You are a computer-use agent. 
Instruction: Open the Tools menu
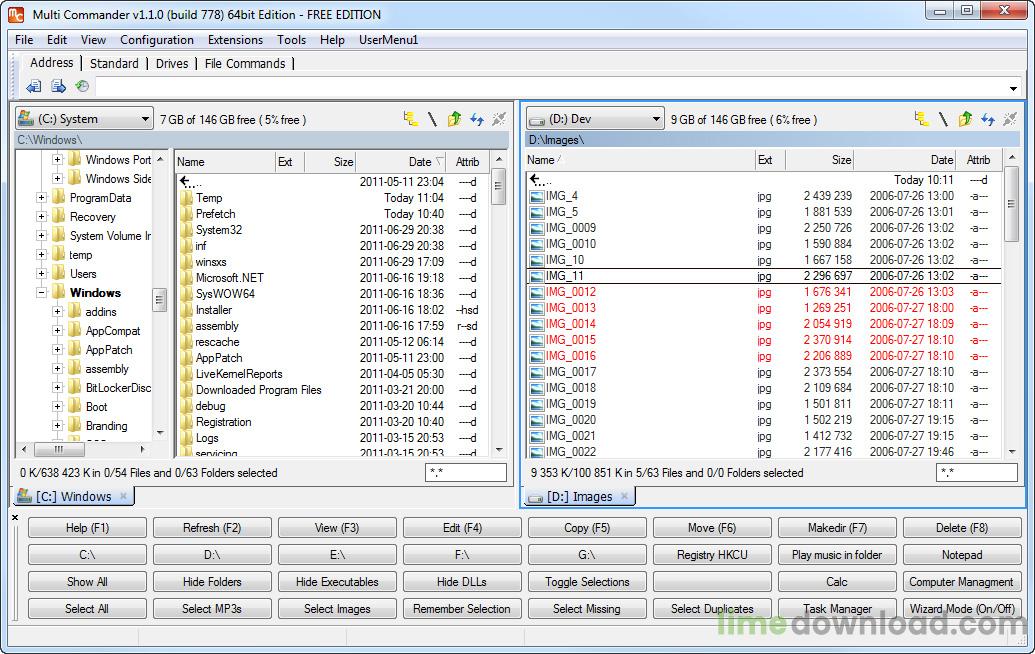click(x=292, y=40)
